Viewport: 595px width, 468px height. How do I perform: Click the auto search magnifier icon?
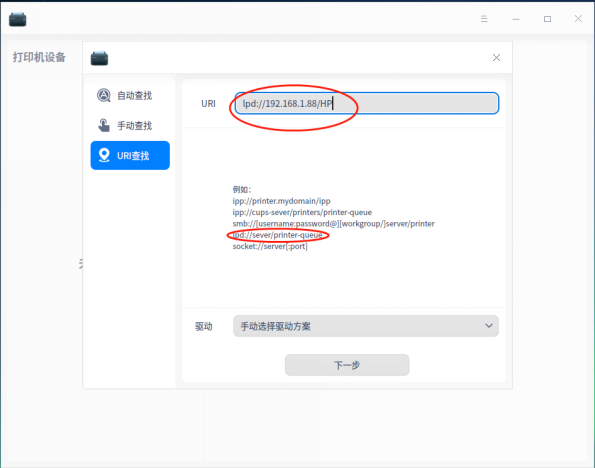click(x=104, y=95)
